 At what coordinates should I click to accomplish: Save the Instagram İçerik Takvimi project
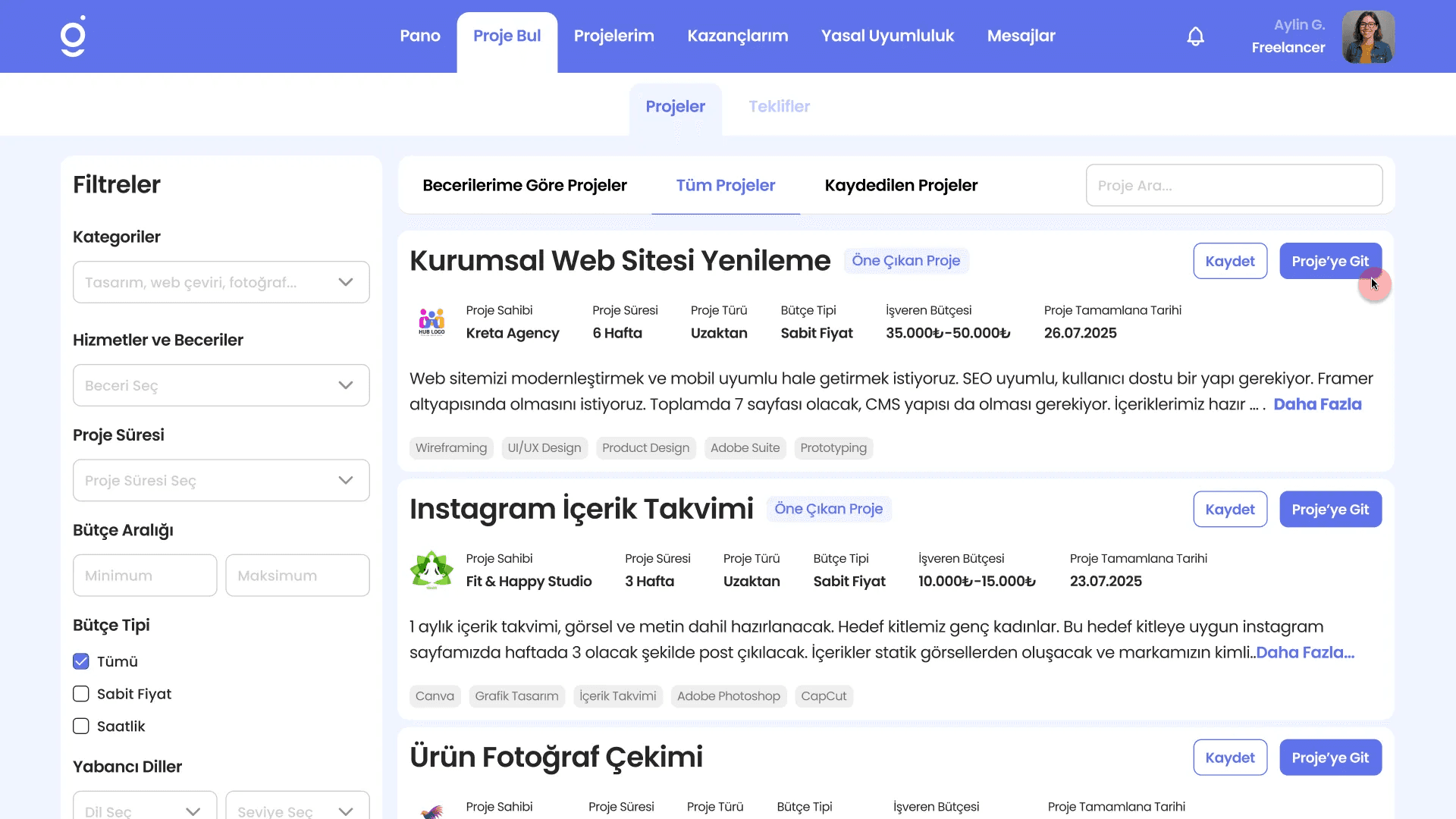(1229, 510)
